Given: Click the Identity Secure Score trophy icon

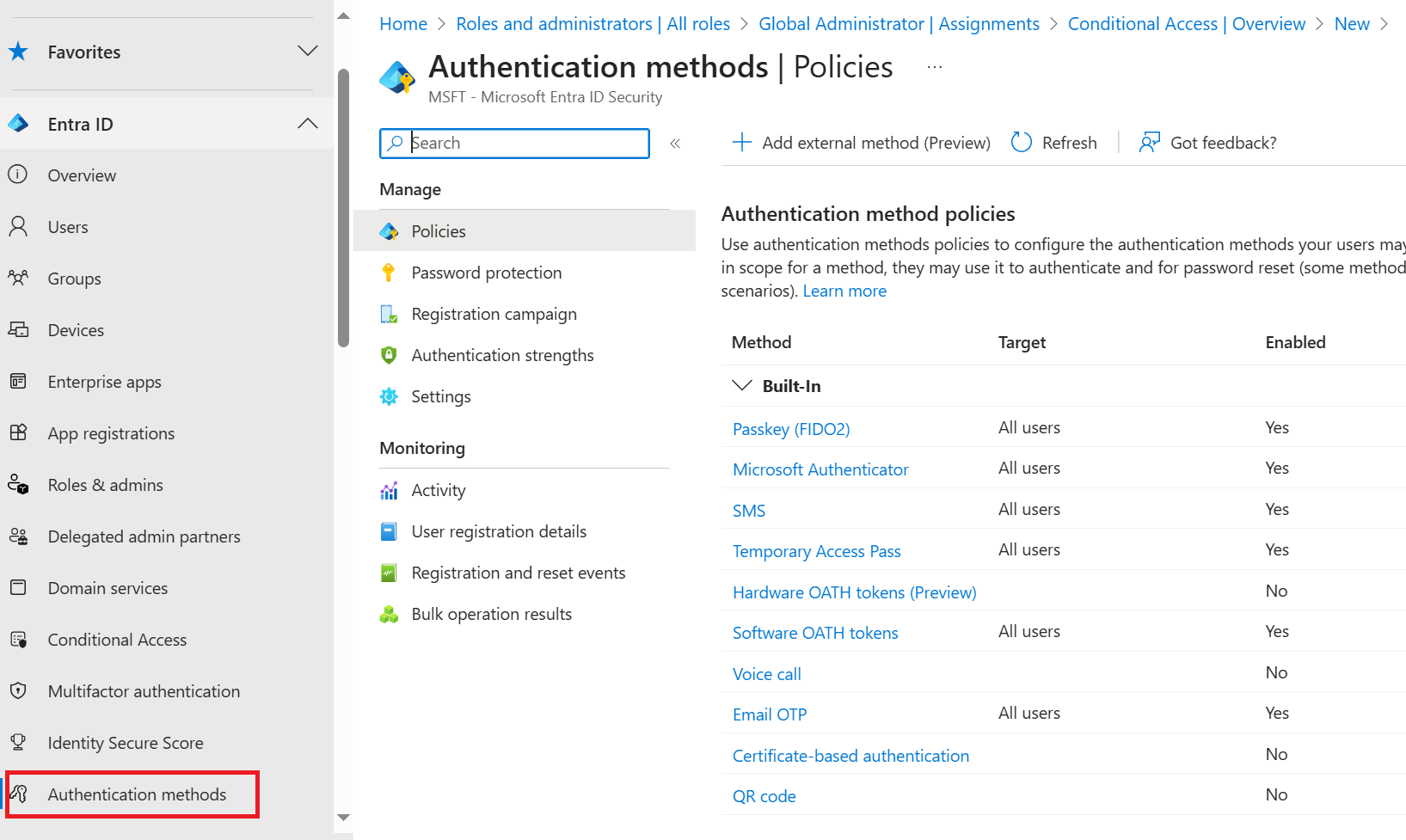Looking at the screenshot, I should [x=18, y=742].
